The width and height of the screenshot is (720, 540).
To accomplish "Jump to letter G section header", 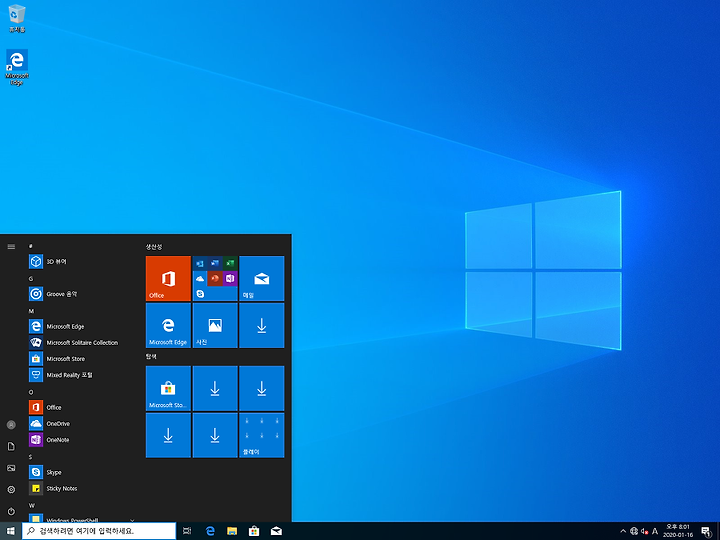I will tap(31, 278).
